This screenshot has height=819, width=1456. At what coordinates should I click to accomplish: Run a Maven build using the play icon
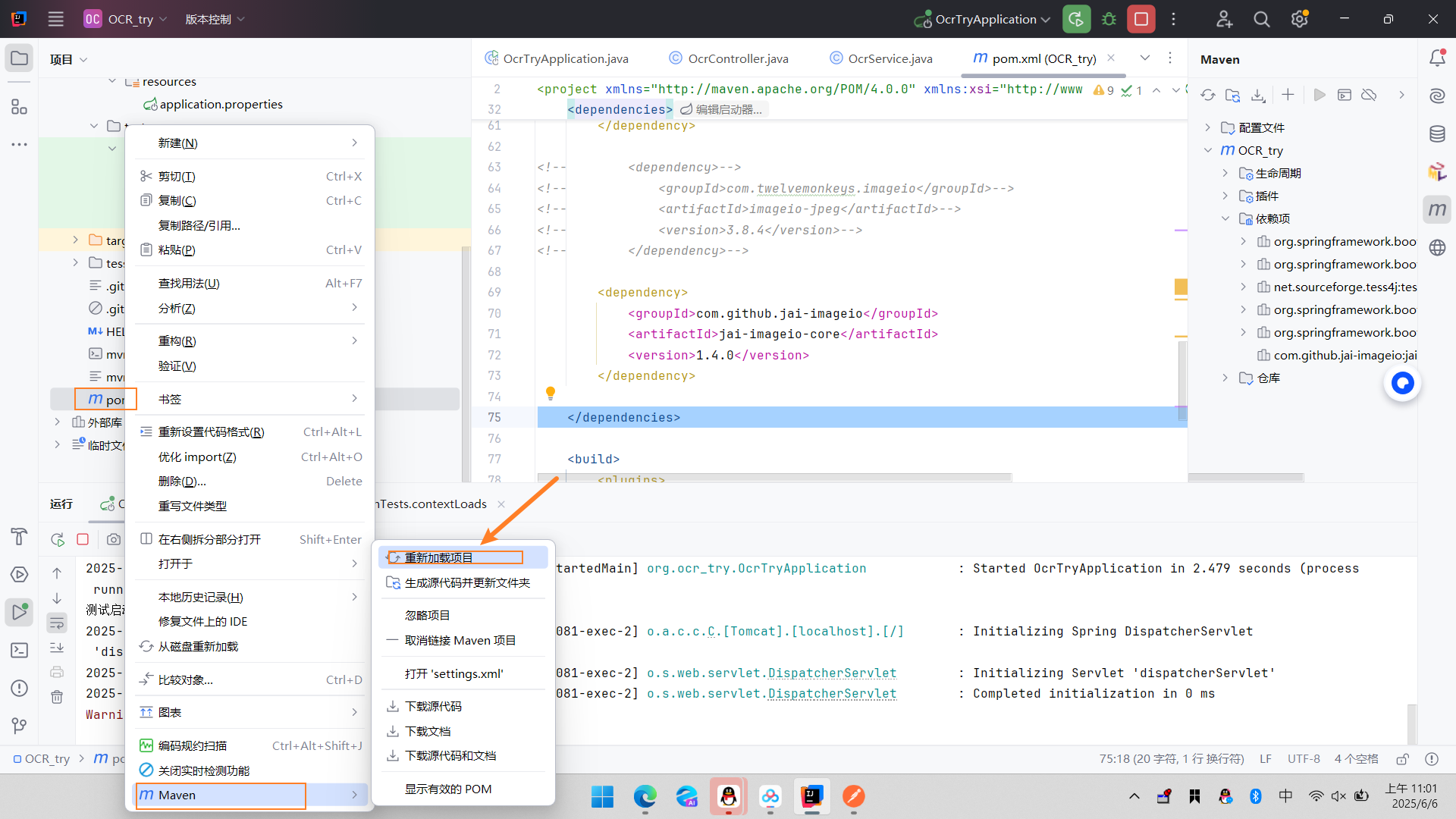[1319, 95]
